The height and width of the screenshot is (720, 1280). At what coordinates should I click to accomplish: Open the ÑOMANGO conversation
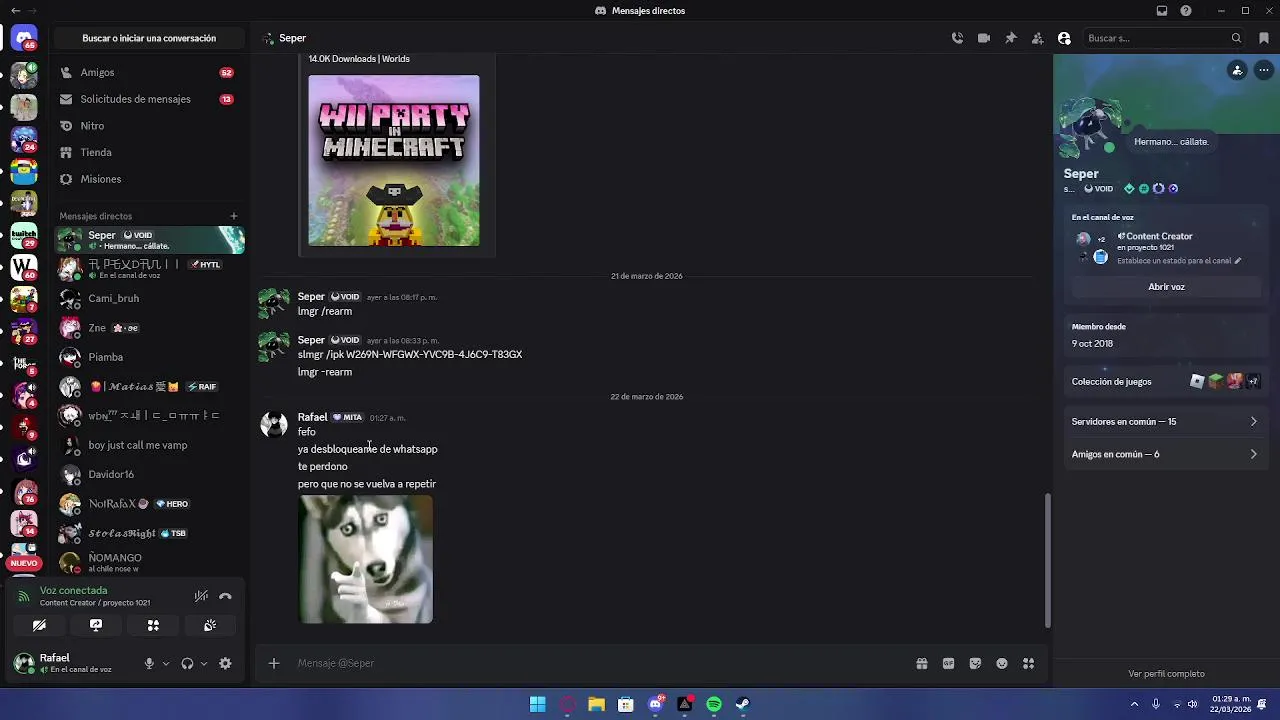point(148,562)
